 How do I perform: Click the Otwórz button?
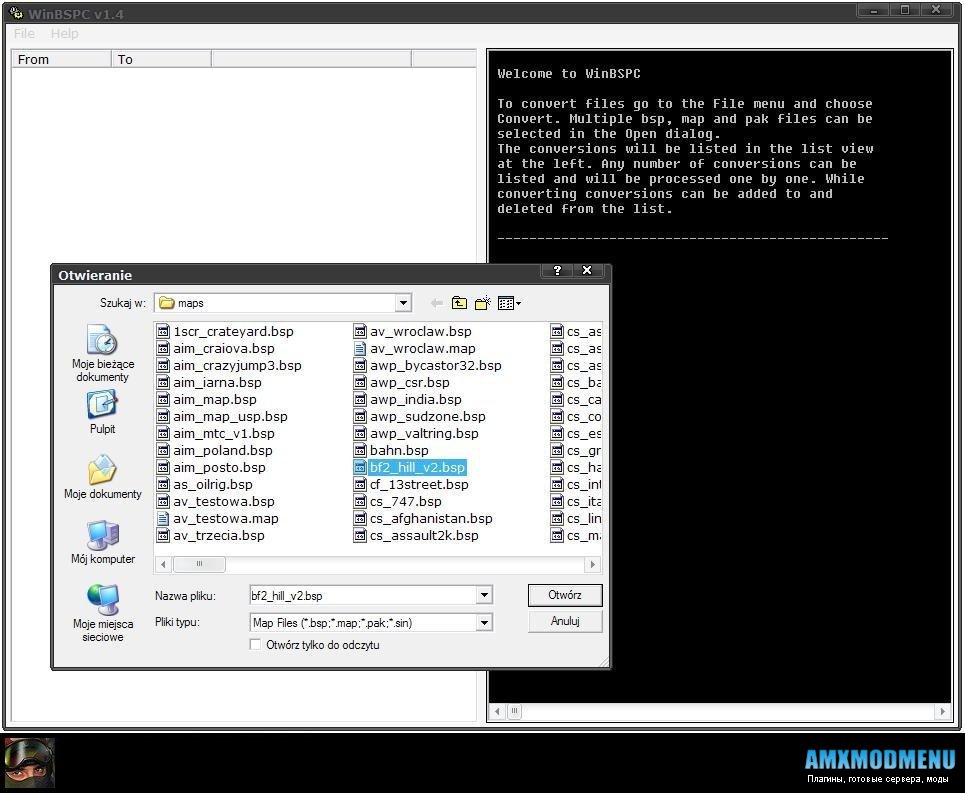[x=565, y=595]
